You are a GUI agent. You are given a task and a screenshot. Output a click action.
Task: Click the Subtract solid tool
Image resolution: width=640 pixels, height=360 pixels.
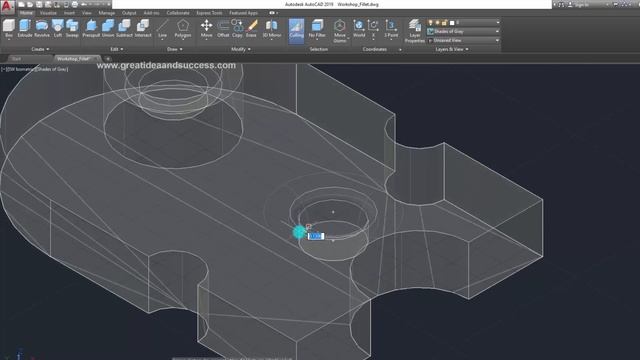tap(124, 28)
